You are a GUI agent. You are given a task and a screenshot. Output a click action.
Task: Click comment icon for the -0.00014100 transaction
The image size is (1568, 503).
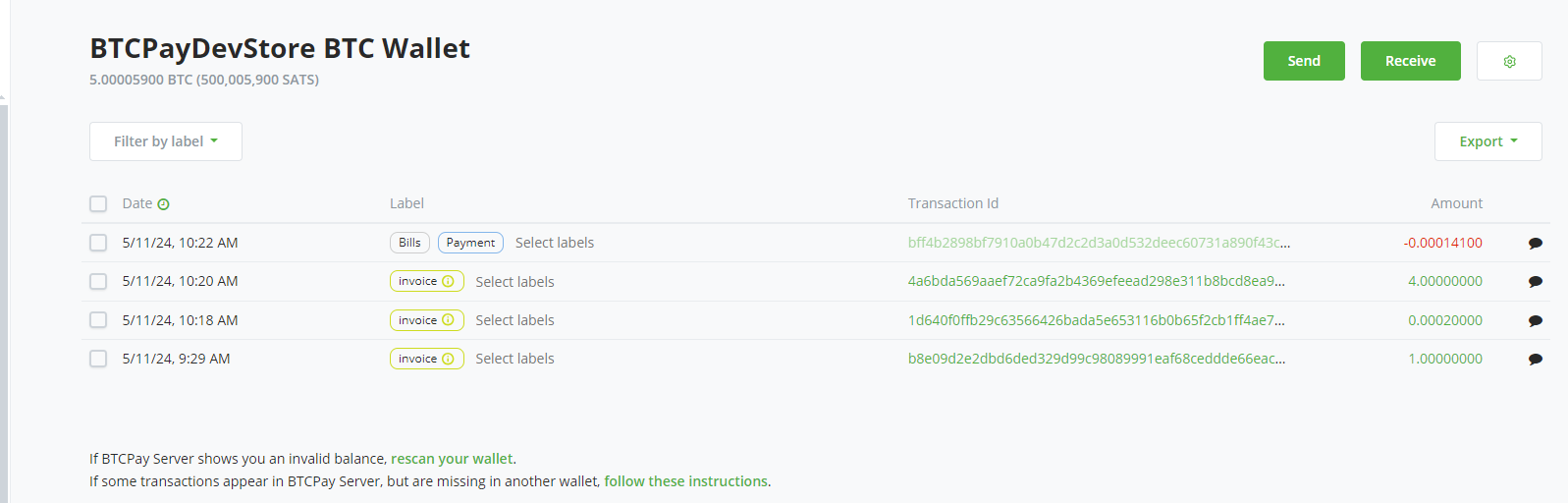1536,243
